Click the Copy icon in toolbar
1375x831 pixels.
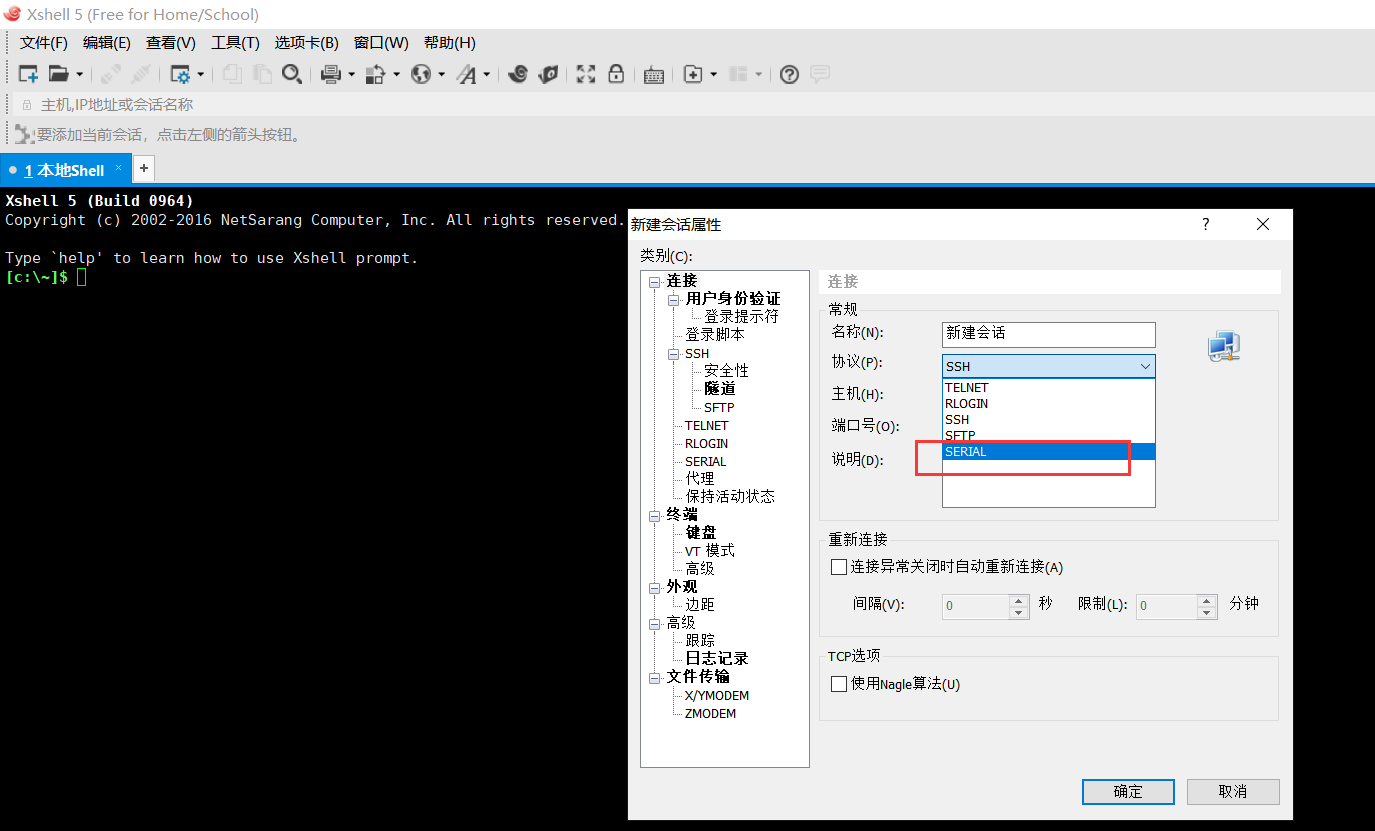232,74
